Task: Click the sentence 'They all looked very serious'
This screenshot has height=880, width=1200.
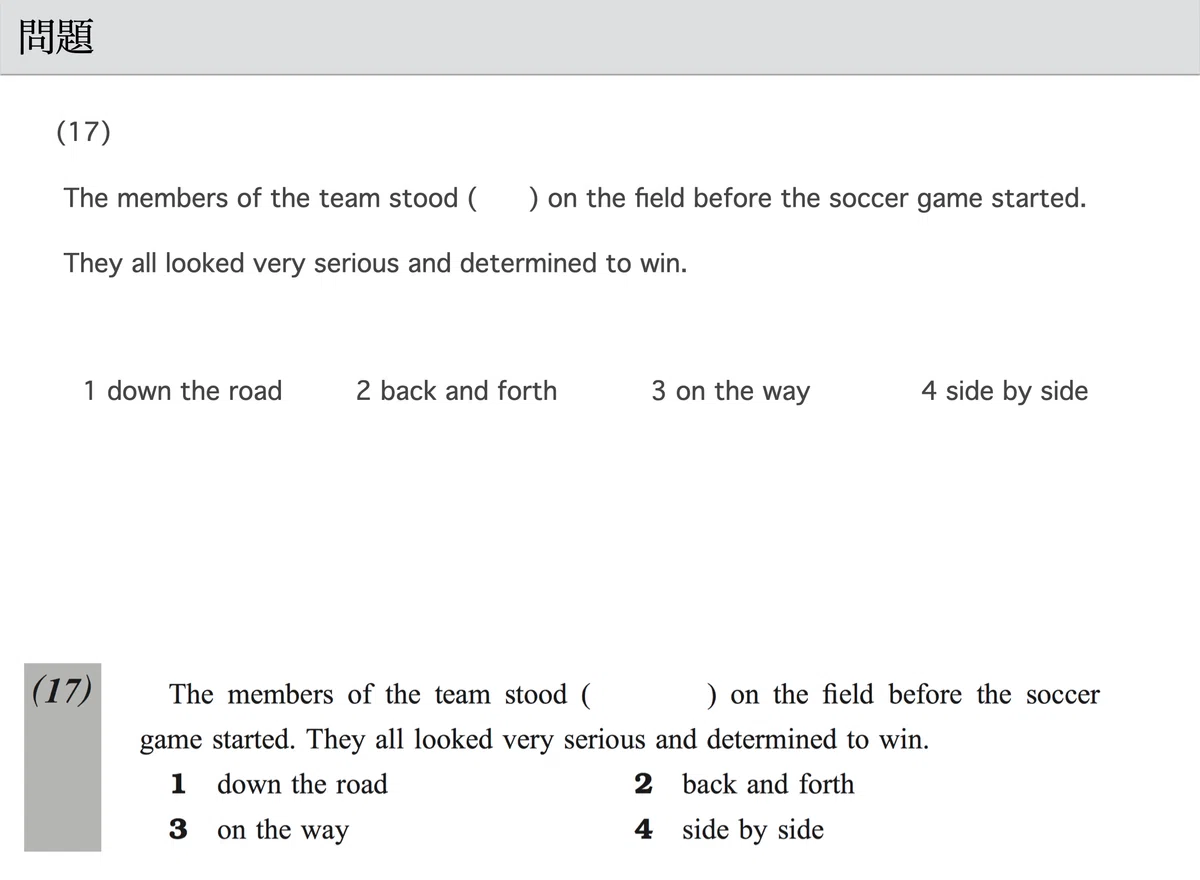Action: pos(375,263)
